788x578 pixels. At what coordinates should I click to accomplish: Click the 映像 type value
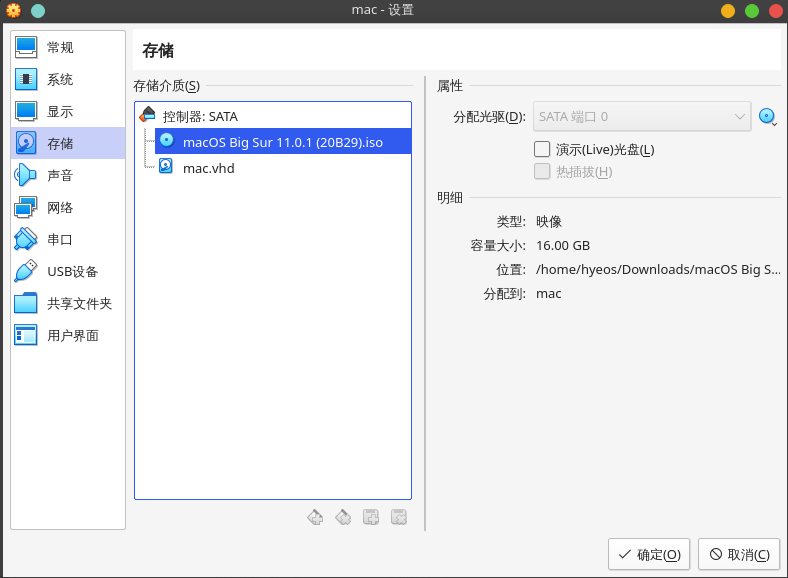(x=549, y=222)
